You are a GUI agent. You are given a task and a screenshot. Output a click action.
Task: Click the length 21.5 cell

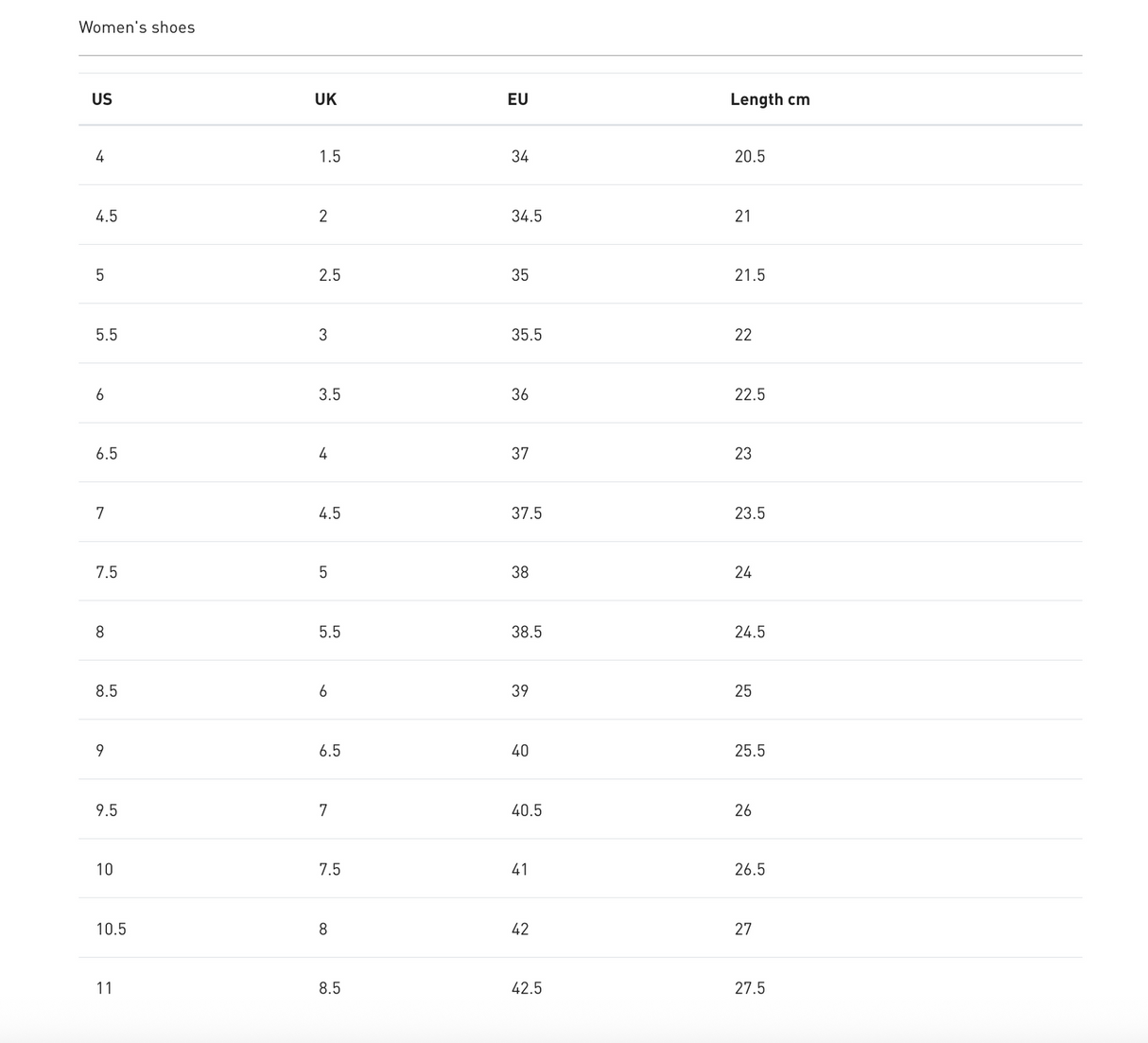tap(750, 275)
